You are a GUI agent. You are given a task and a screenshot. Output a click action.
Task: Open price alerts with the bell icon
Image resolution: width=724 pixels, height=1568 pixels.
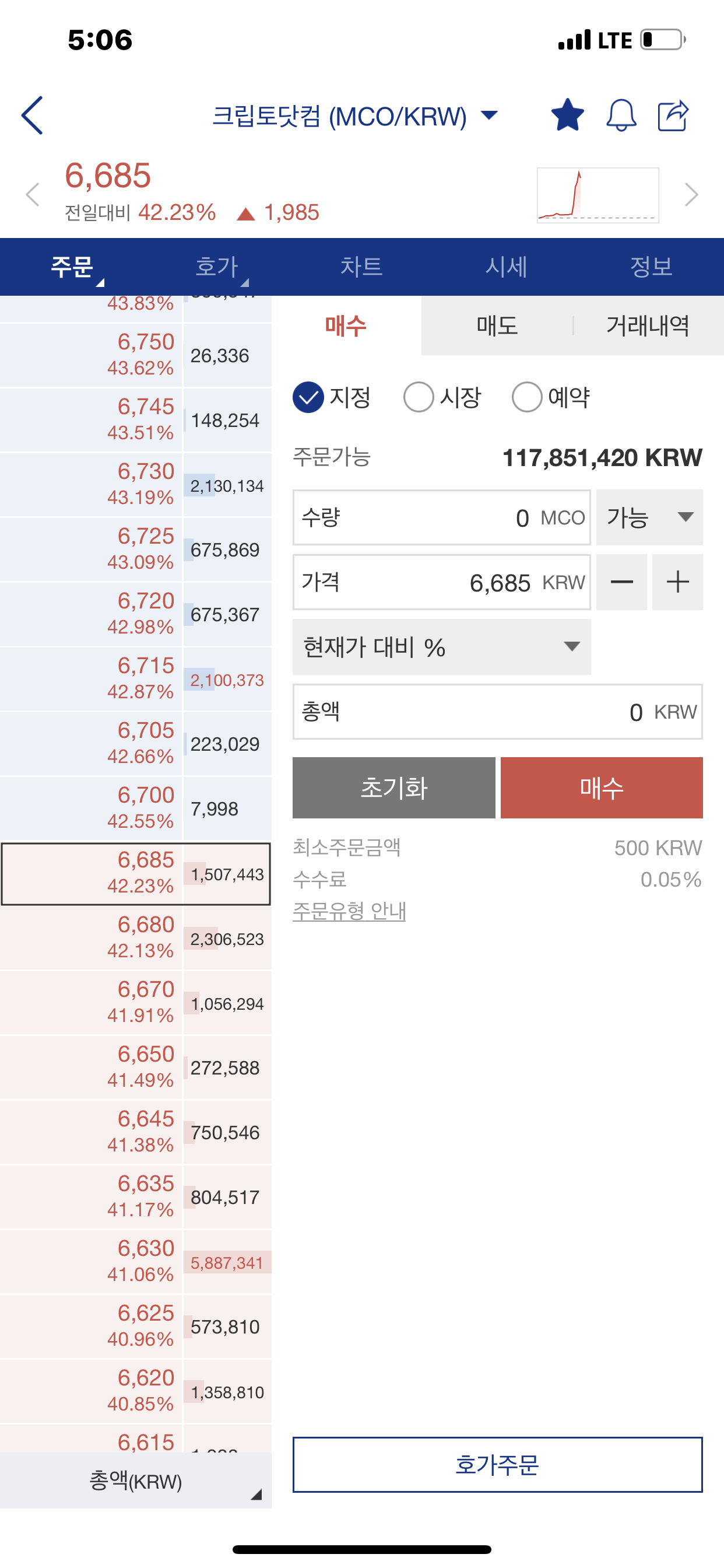point(621,115)
